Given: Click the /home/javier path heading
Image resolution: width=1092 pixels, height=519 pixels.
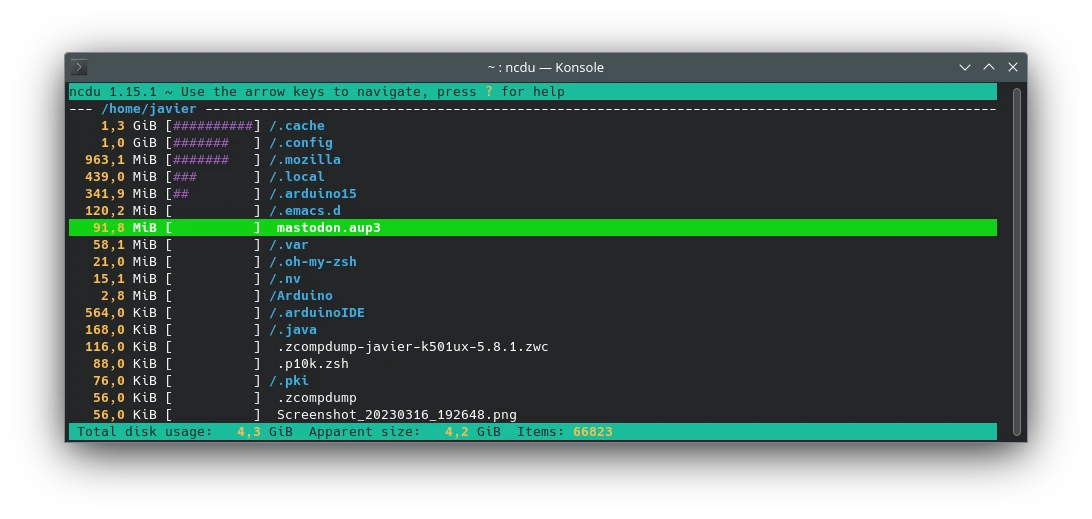Looking at the screenshot, I should pos(149,109).
